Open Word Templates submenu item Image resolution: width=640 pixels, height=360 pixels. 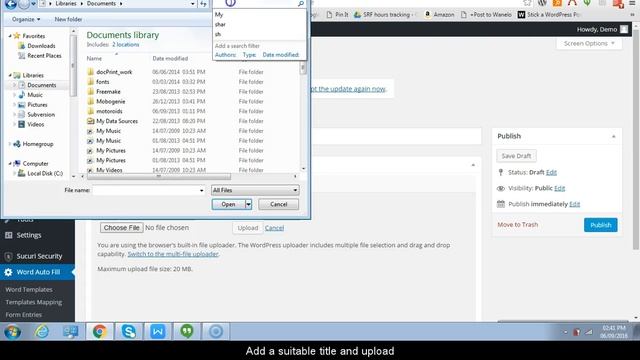tap(29, 289)
